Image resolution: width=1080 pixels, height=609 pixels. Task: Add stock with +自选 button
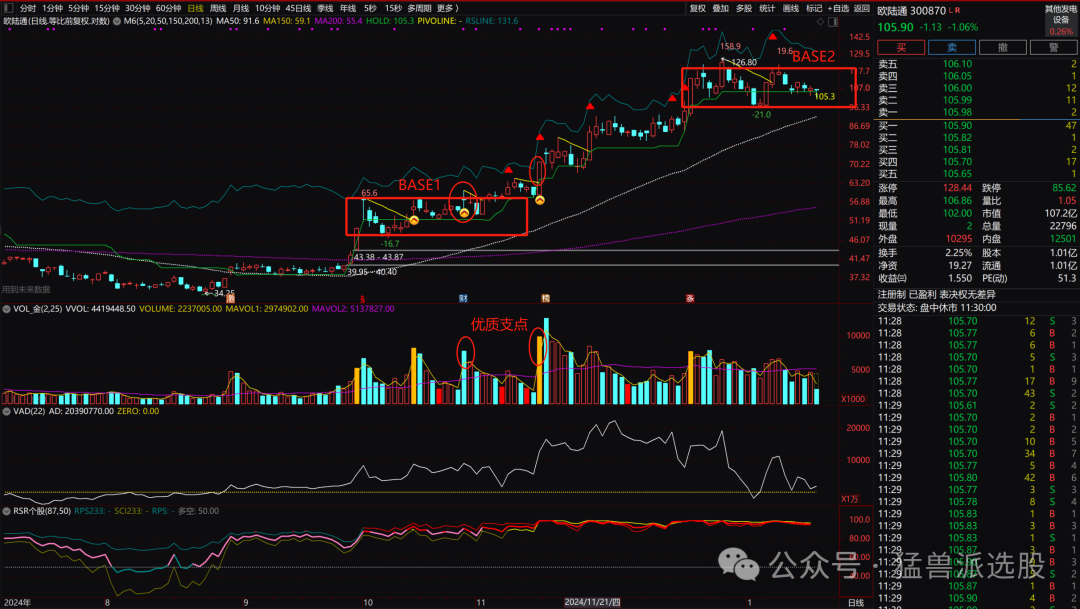pyautogui.click(x=838, y=8)
